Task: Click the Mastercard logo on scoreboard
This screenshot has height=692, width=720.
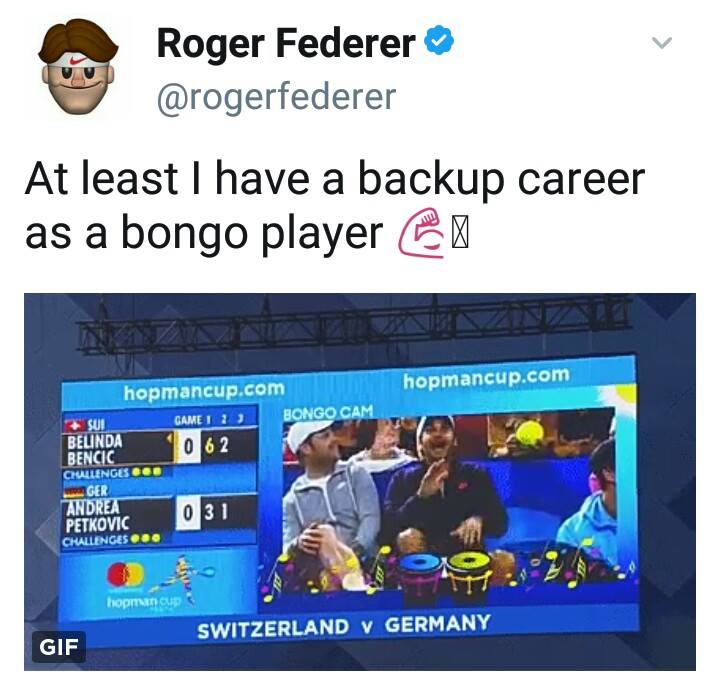Action: 126,574
